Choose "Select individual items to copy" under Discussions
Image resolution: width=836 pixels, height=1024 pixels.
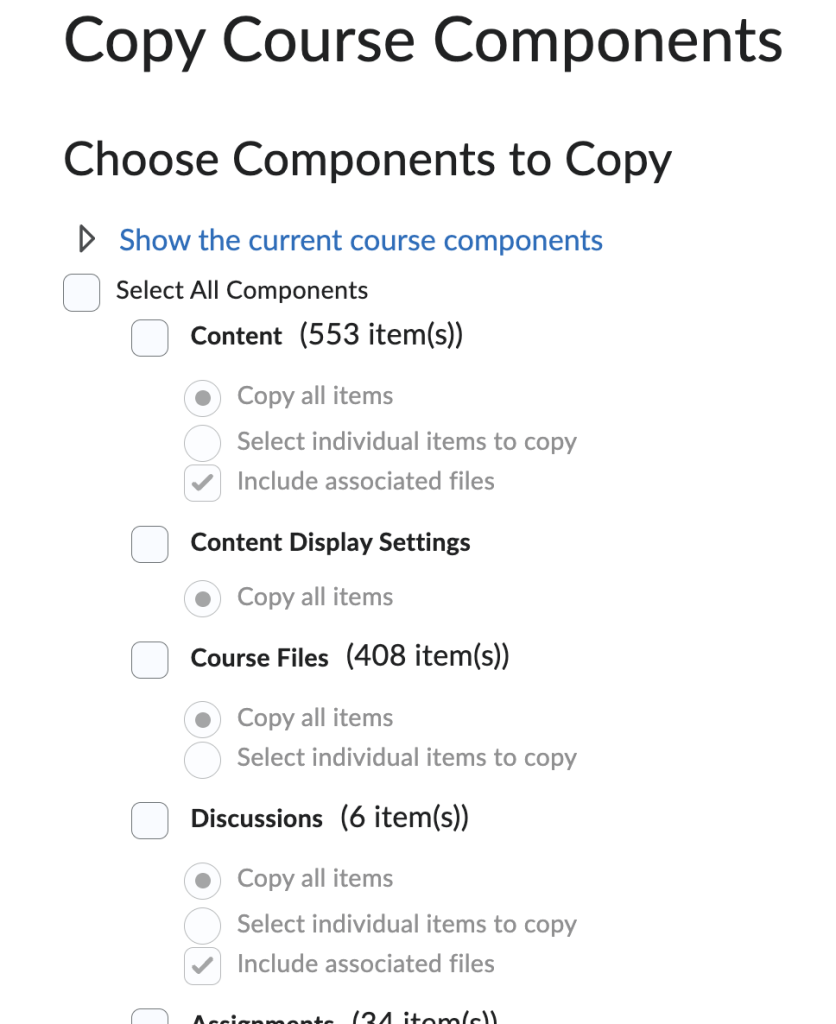202,925
